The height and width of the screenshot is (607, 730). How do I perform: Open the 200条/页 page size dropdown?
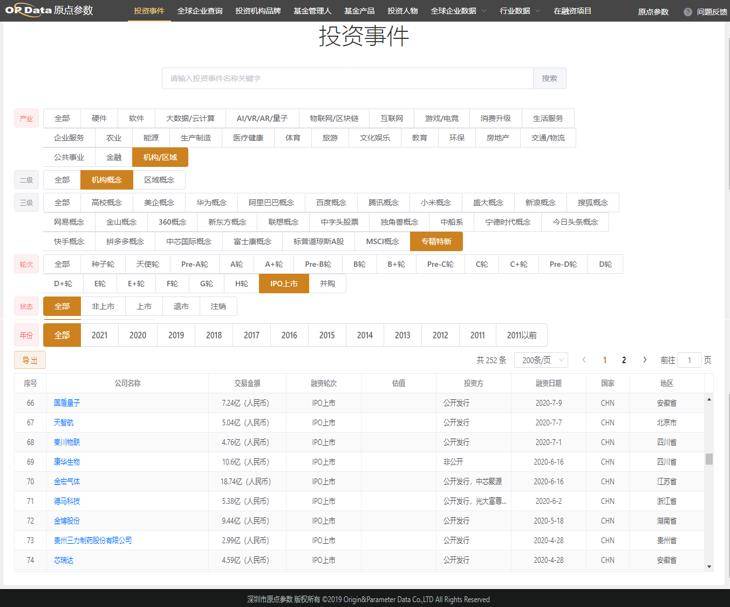click(543, 360)
